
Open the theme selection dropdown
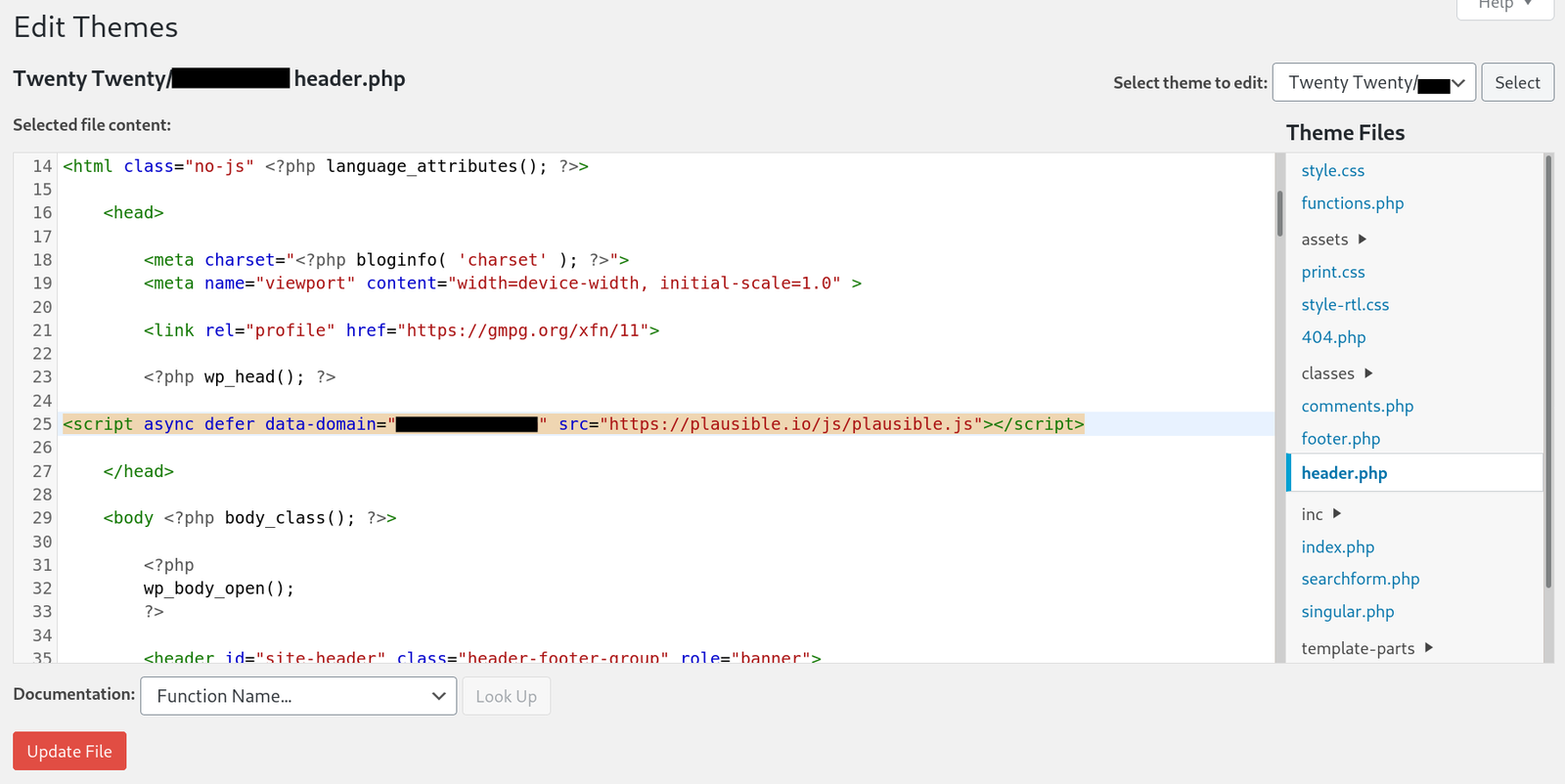pos(1373,83)
